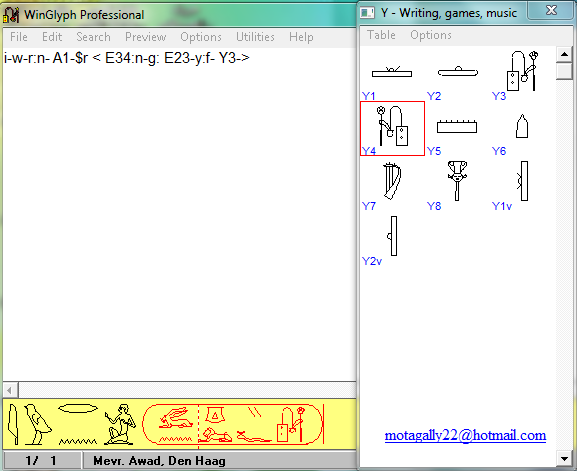Click the Y sign table window icon
The image size is (577, 471).
coord(367,13)
